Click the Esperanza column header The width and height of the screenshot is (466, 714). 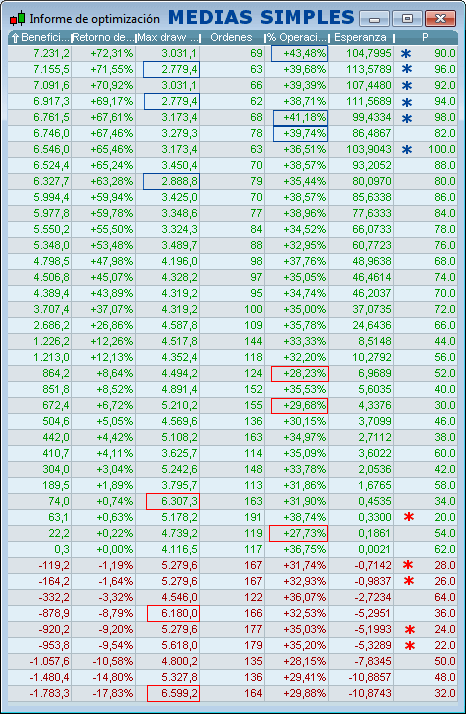pyautogui.click(x=361, y=37)
